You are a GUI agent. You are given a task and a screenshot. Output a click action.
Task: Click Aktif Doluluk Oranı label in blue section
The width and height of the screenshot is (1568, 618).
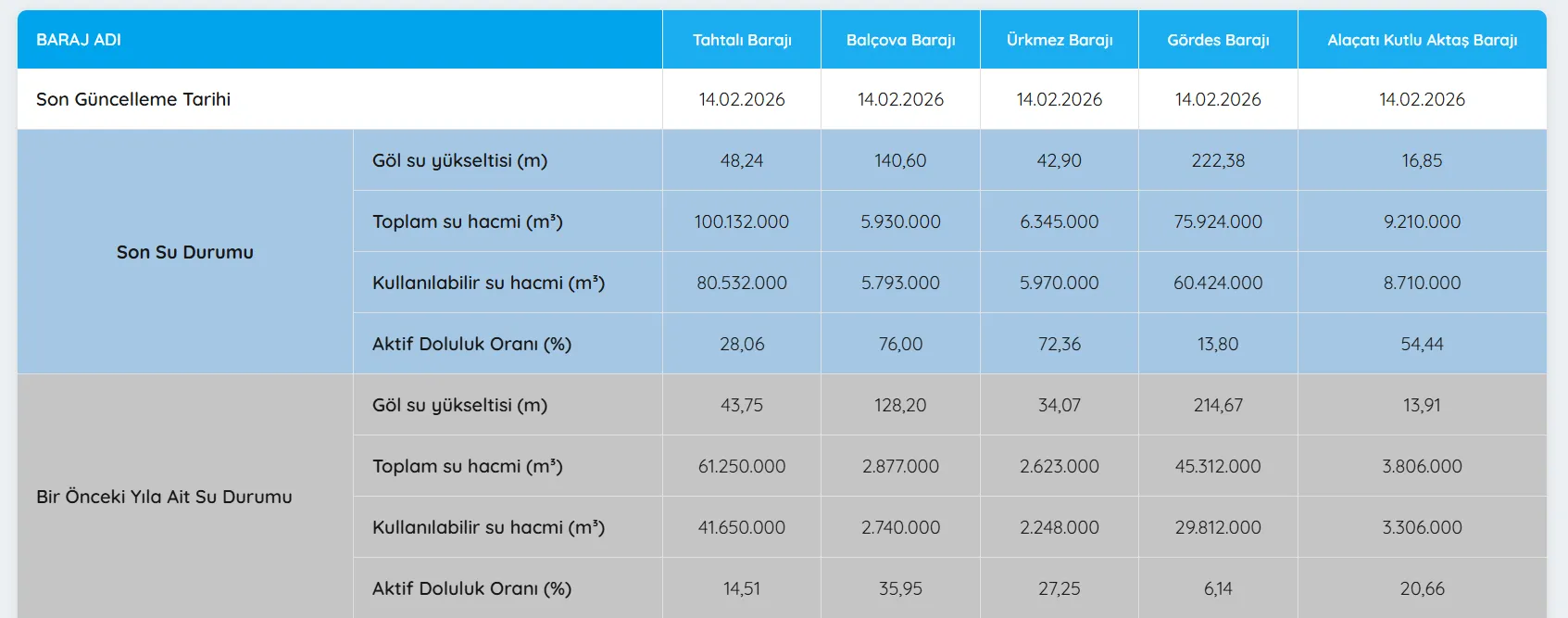tap(471, 344)
